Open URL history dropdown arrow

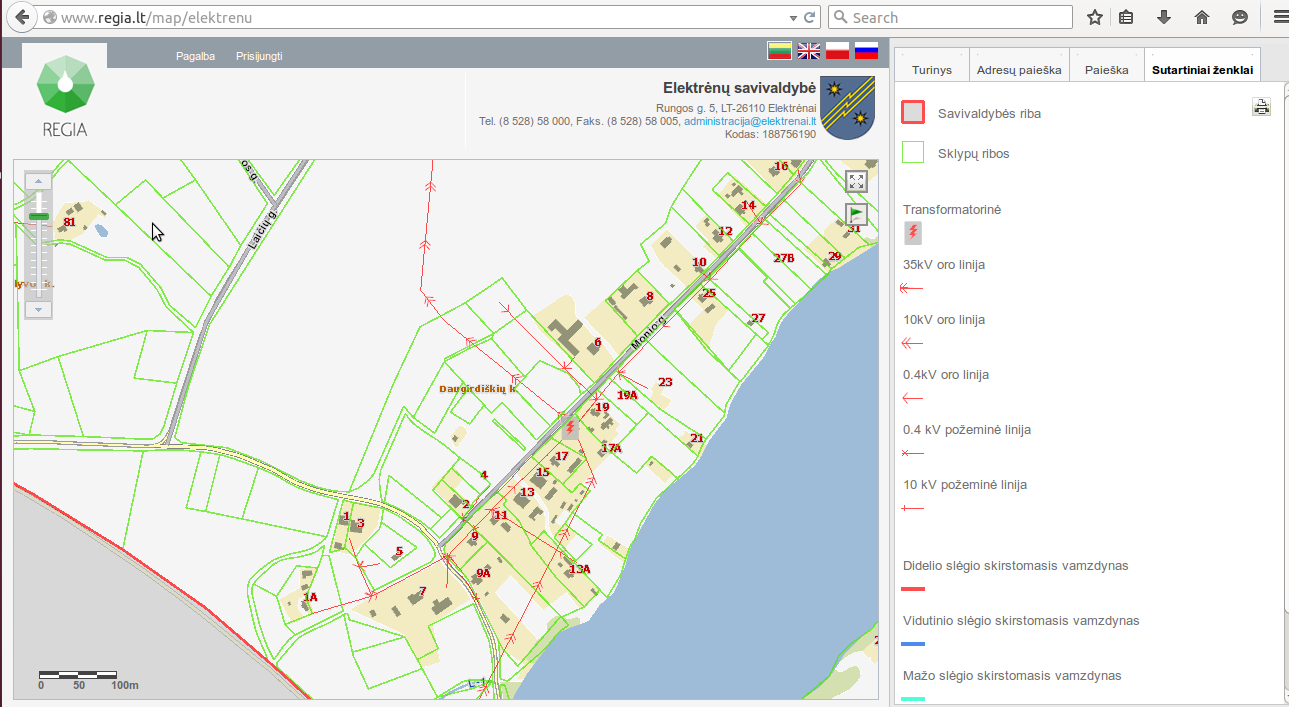pyautogui.click(x=792, y=18)
